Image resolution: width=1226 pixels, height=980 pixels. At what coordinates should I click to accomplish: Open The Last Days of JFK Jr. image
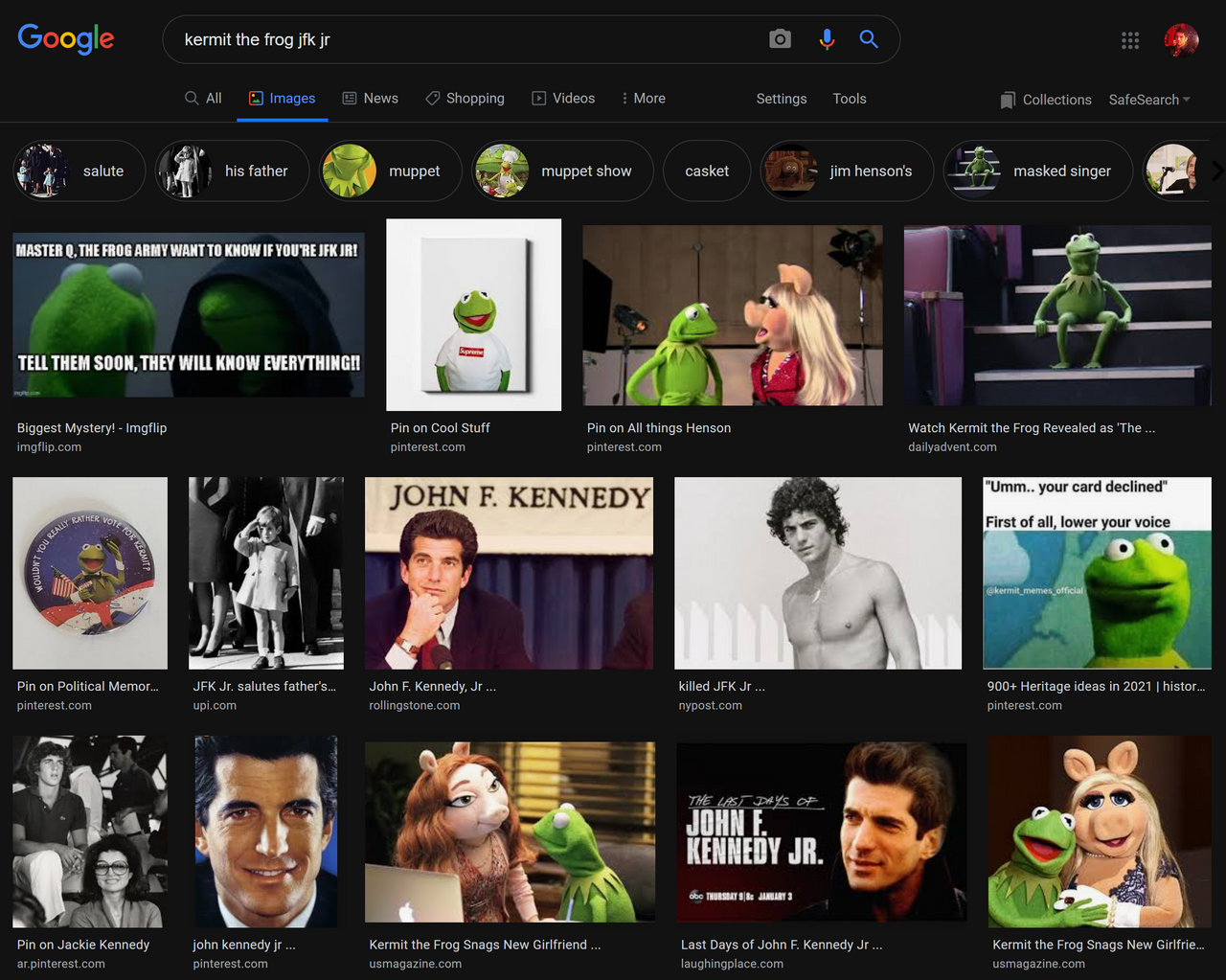[822, 832]
